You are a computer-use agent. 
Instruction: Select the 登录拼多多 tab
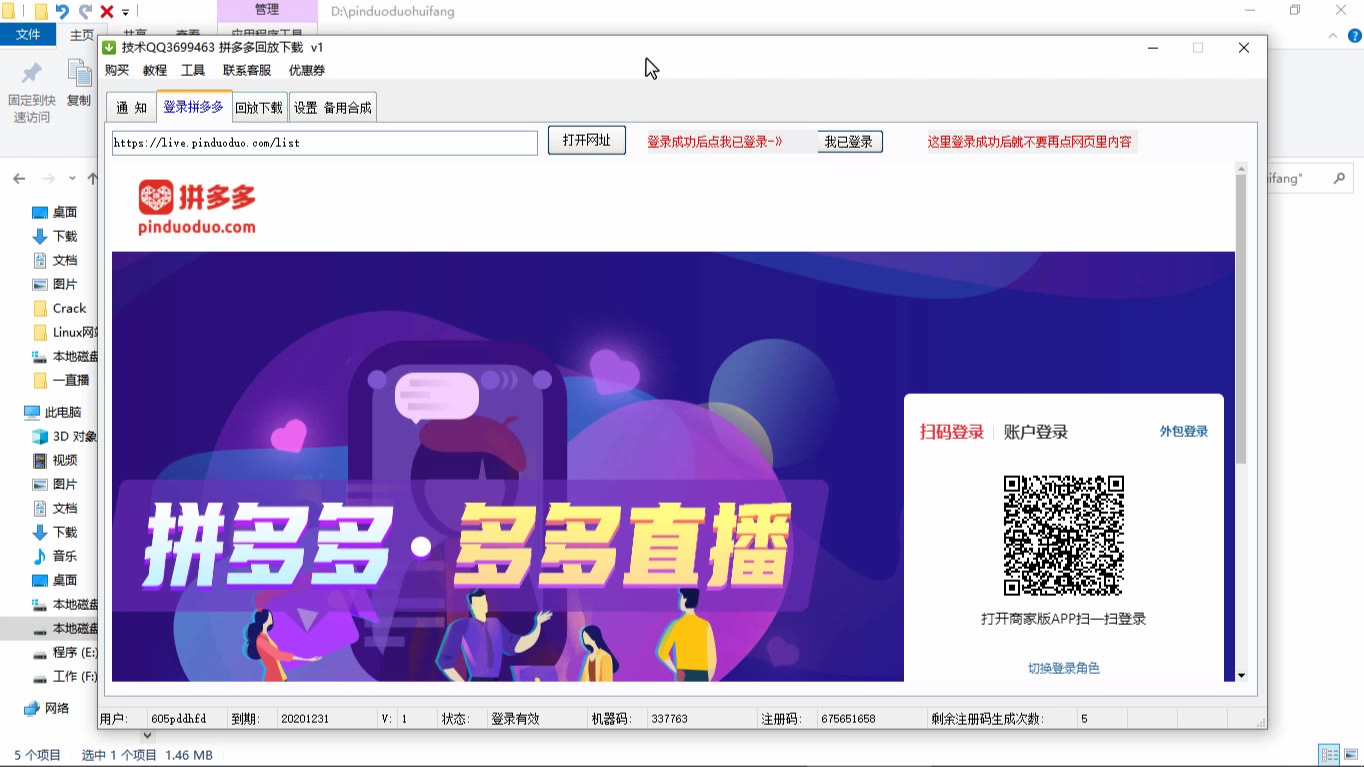pyautogui.click(x=194, y=106)
